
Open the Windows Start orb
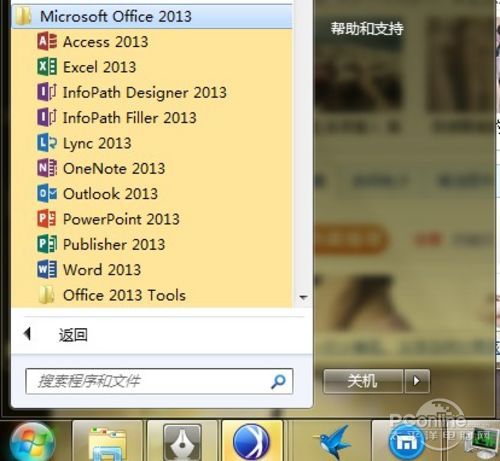coord(32,443)
